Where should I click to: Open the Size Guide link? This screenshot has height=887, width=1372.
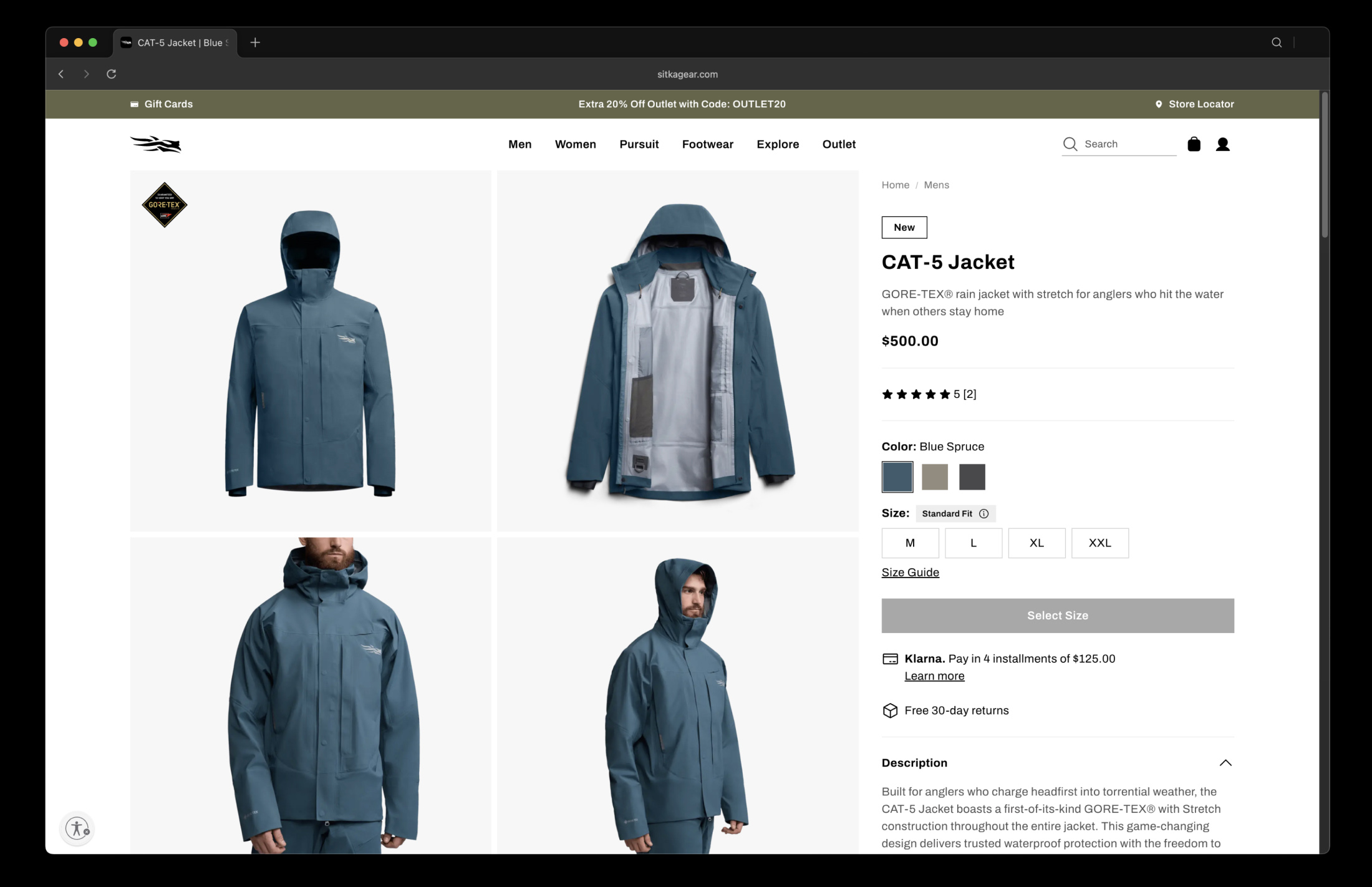click(910, 572)
